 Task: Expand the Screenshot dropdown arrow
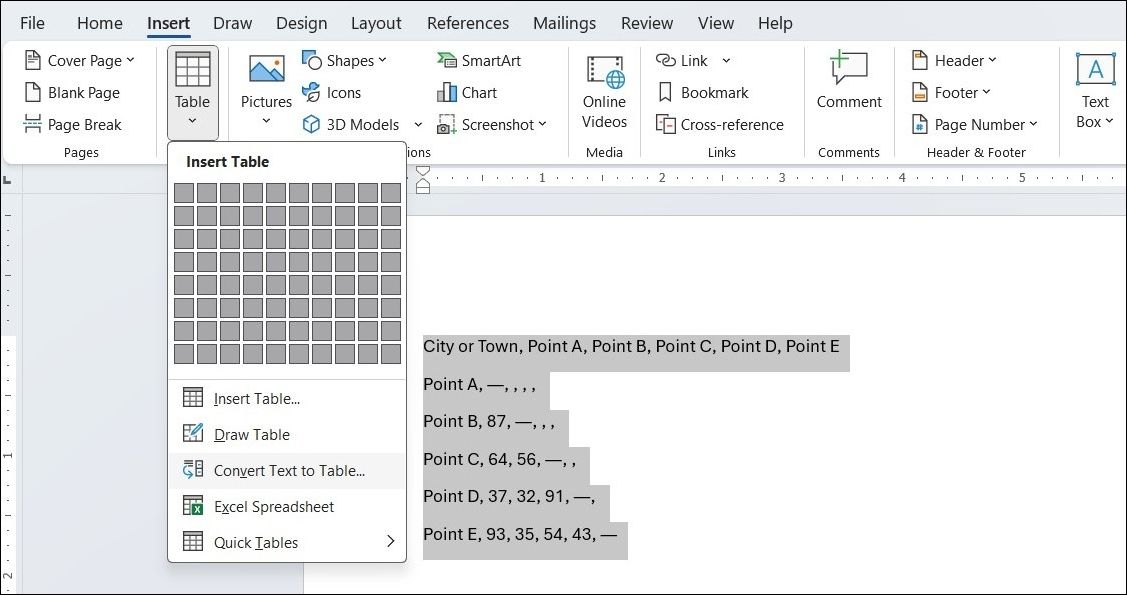[542, 124]
